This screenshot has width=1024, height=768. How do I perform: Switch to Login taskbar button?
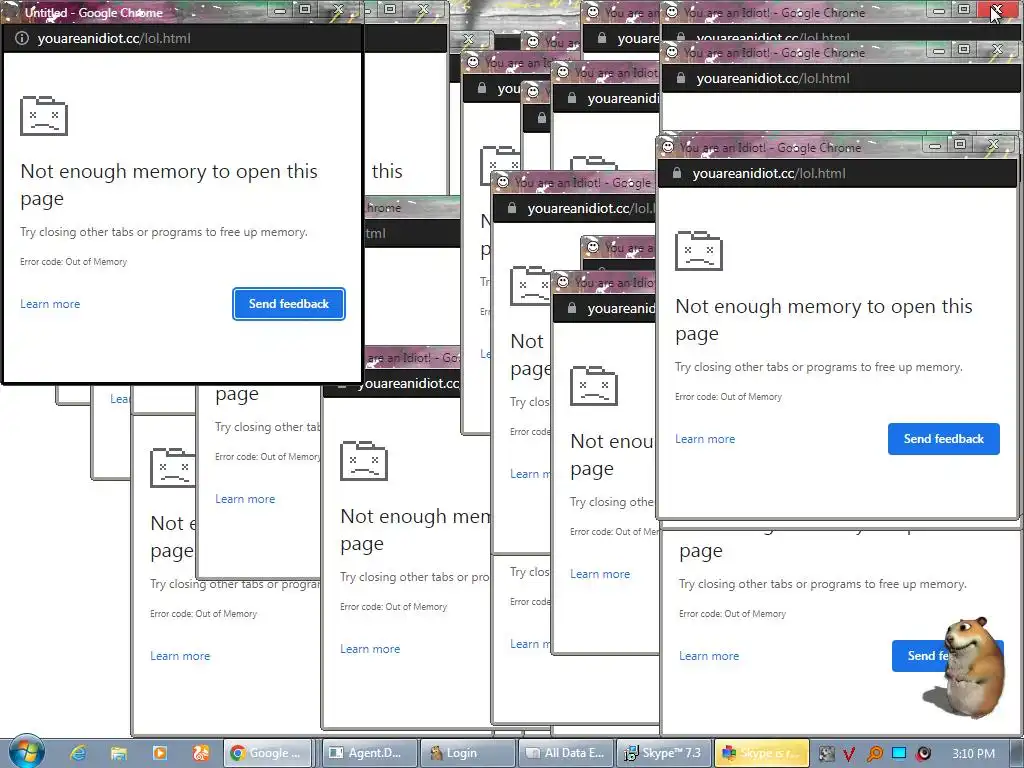pyautogui.click(x=468, y=753)
